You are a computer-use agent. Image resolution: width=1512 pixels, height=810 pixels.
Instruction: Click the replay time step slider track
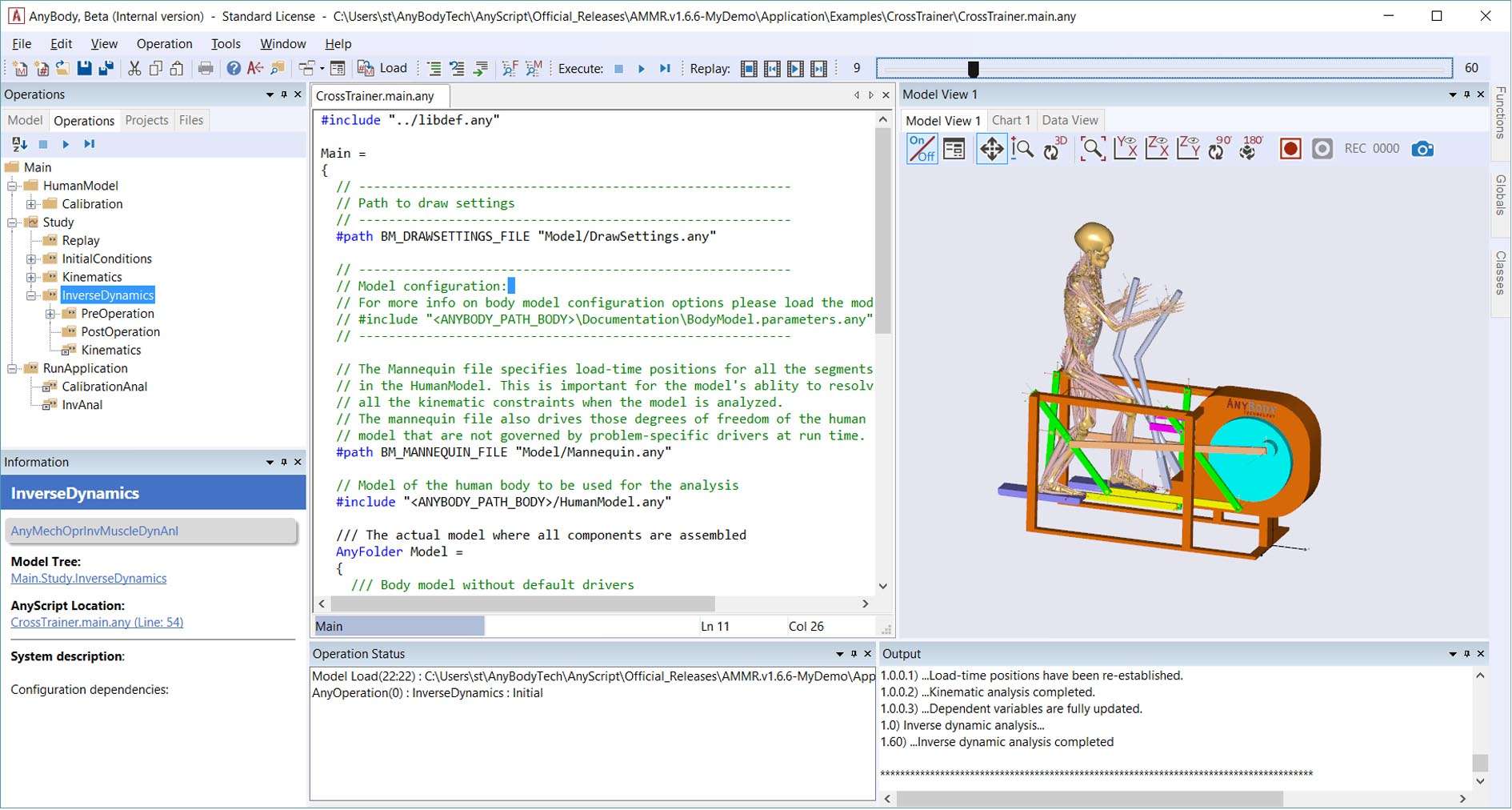click(1164, 69)
